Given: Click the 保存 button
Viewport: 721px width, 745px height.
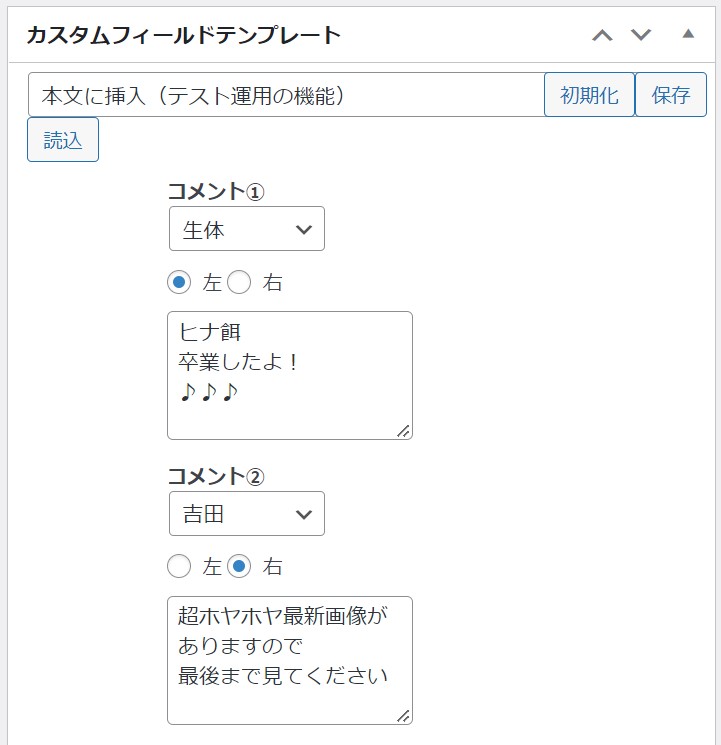Looking at the screenshot, I should (x=671, y=95).
